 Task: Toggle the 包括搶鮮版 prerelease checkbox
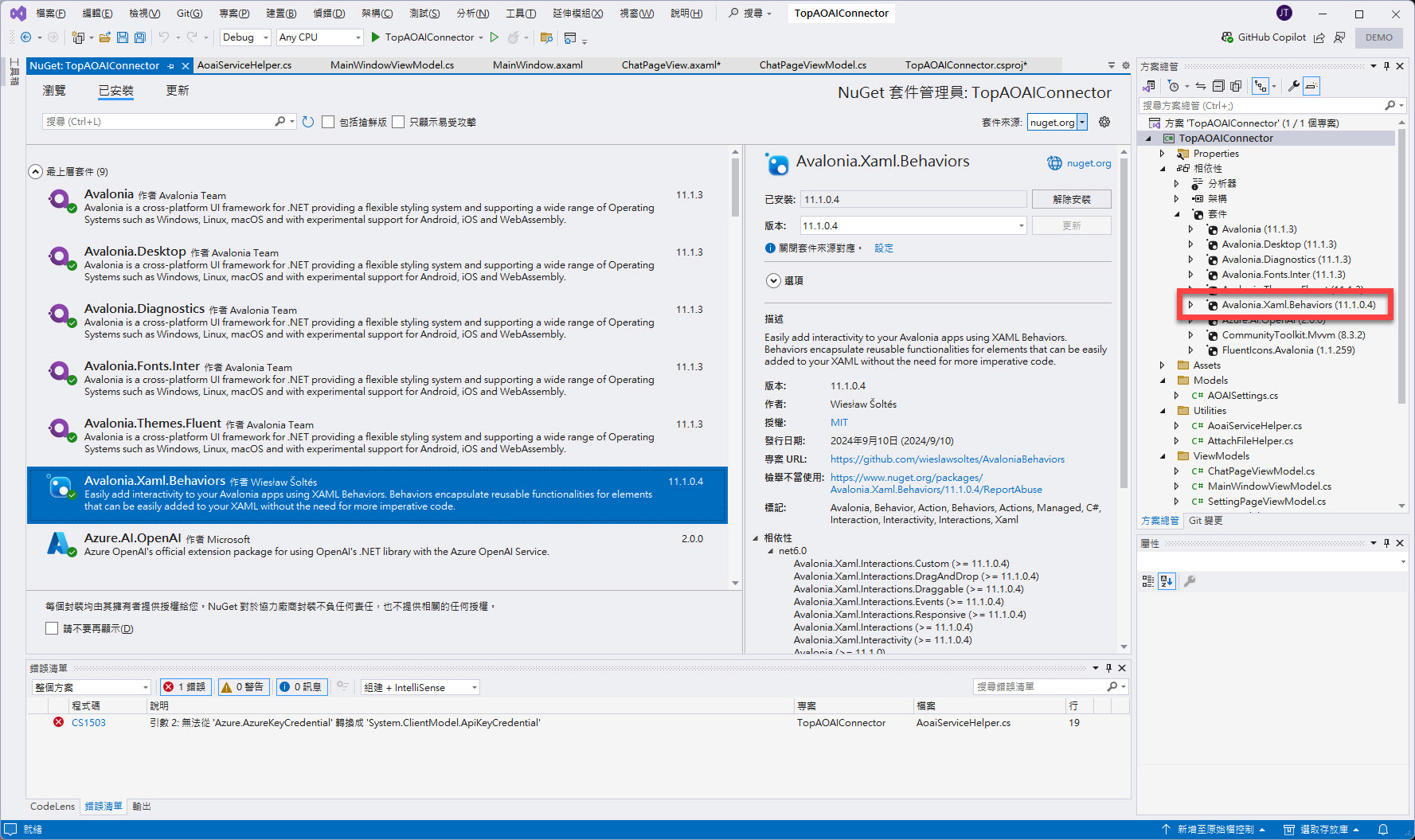328,122
